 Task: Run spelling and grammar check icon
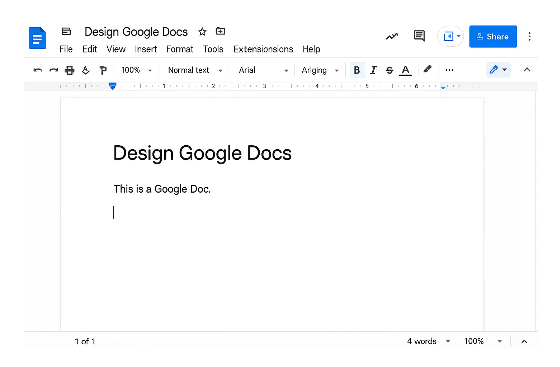(x=86, y=70)
